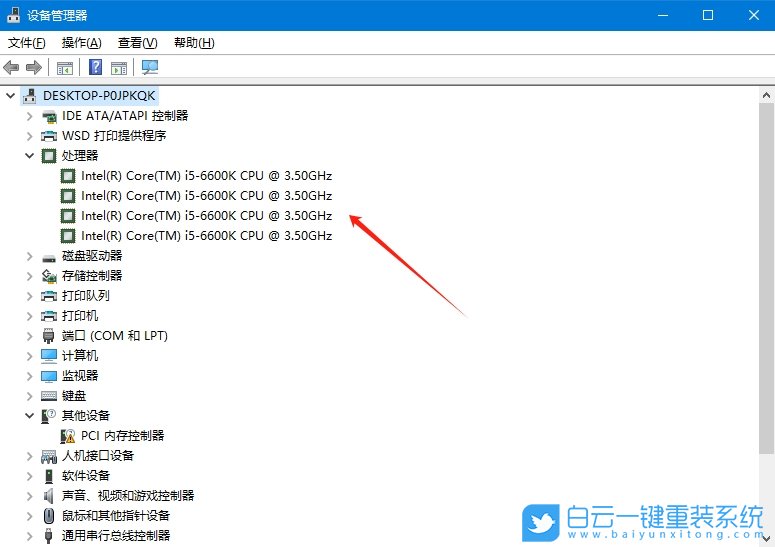The width and height of the screenshot is (775, 547).
Task: Click the software device icon beside 软件设备
Action: 48,476
